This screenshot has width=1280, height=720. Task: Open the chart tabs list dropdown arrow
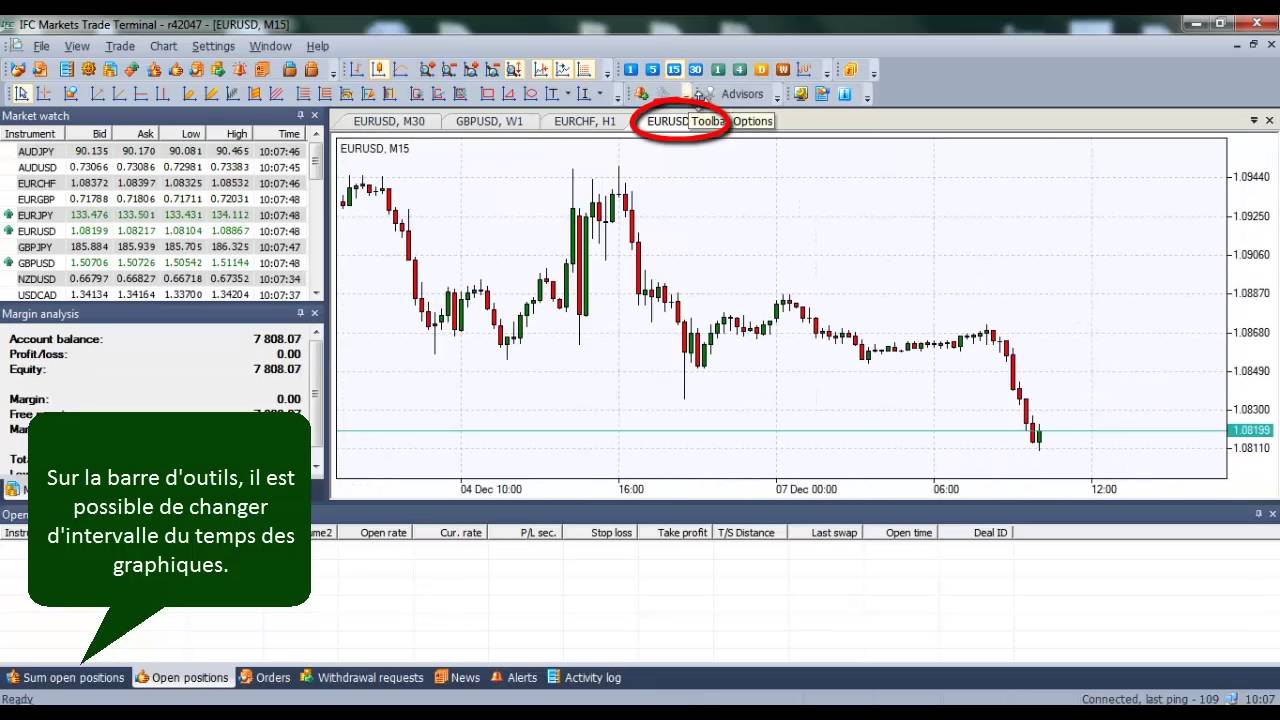pyautogui.click(x=1254, y=121)
